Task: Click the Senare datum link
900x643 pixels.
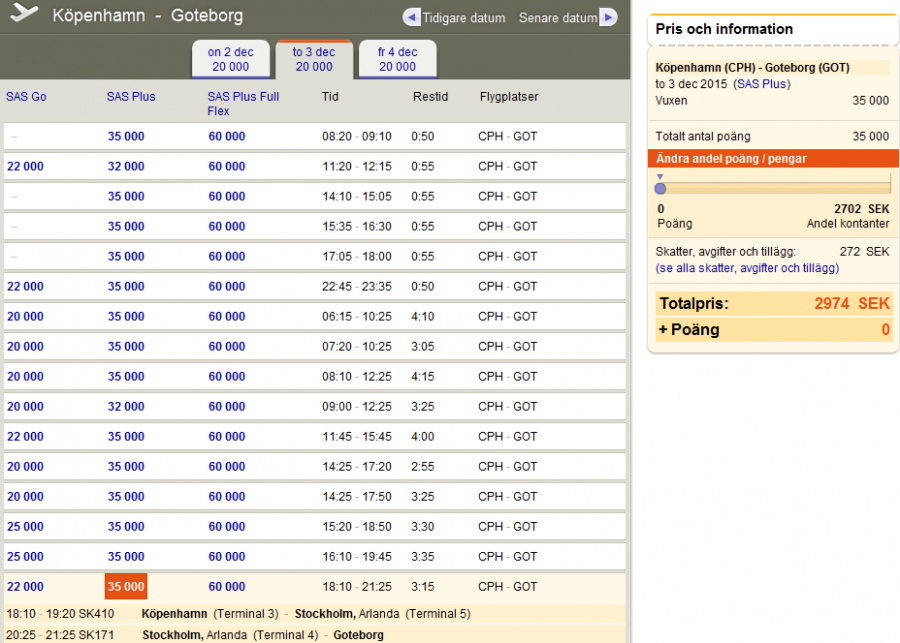Action: click(x=558, y=18)
